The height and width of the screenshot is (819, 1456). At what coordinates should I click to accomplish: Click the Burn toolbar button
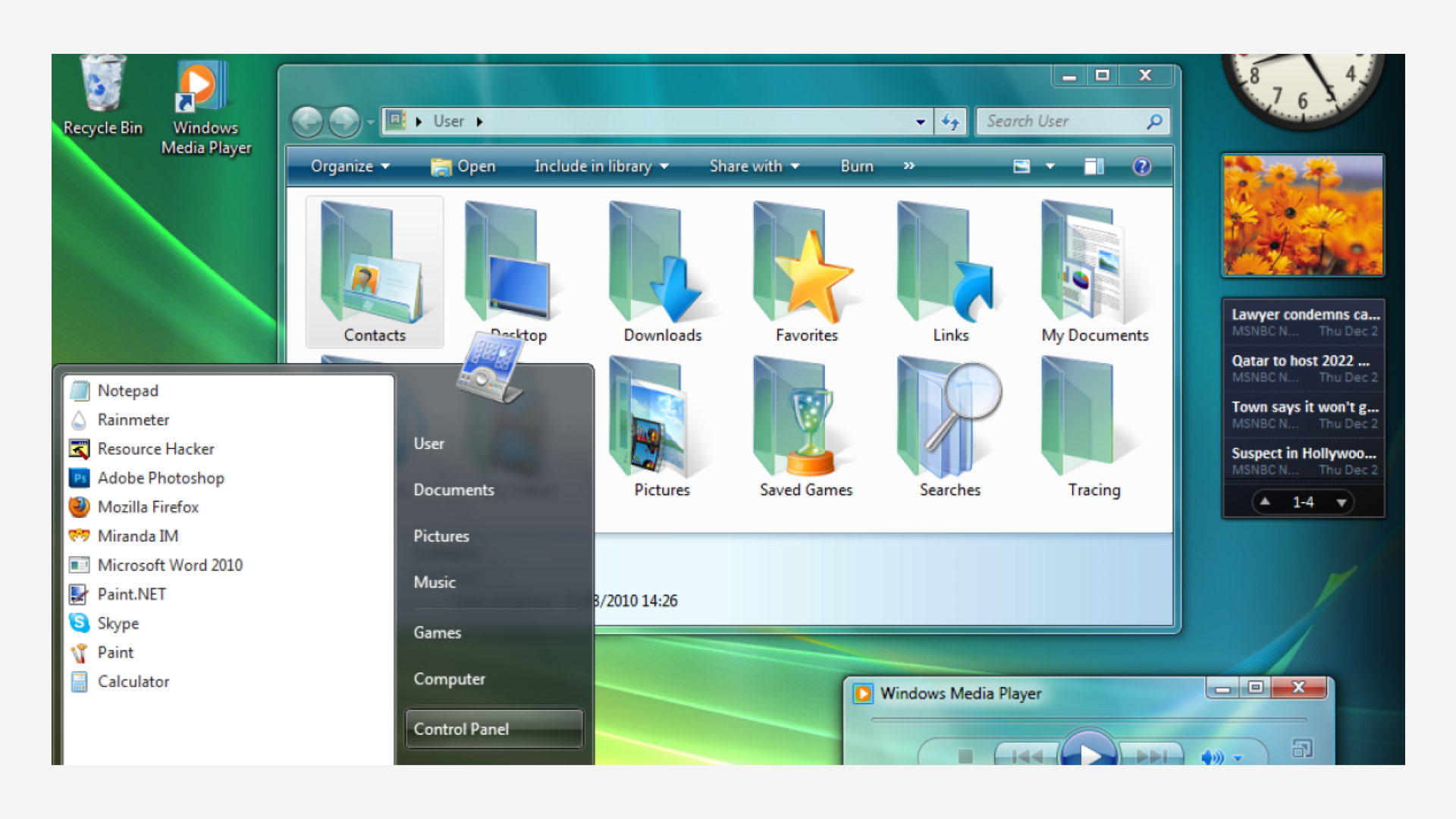click(857, 166)
